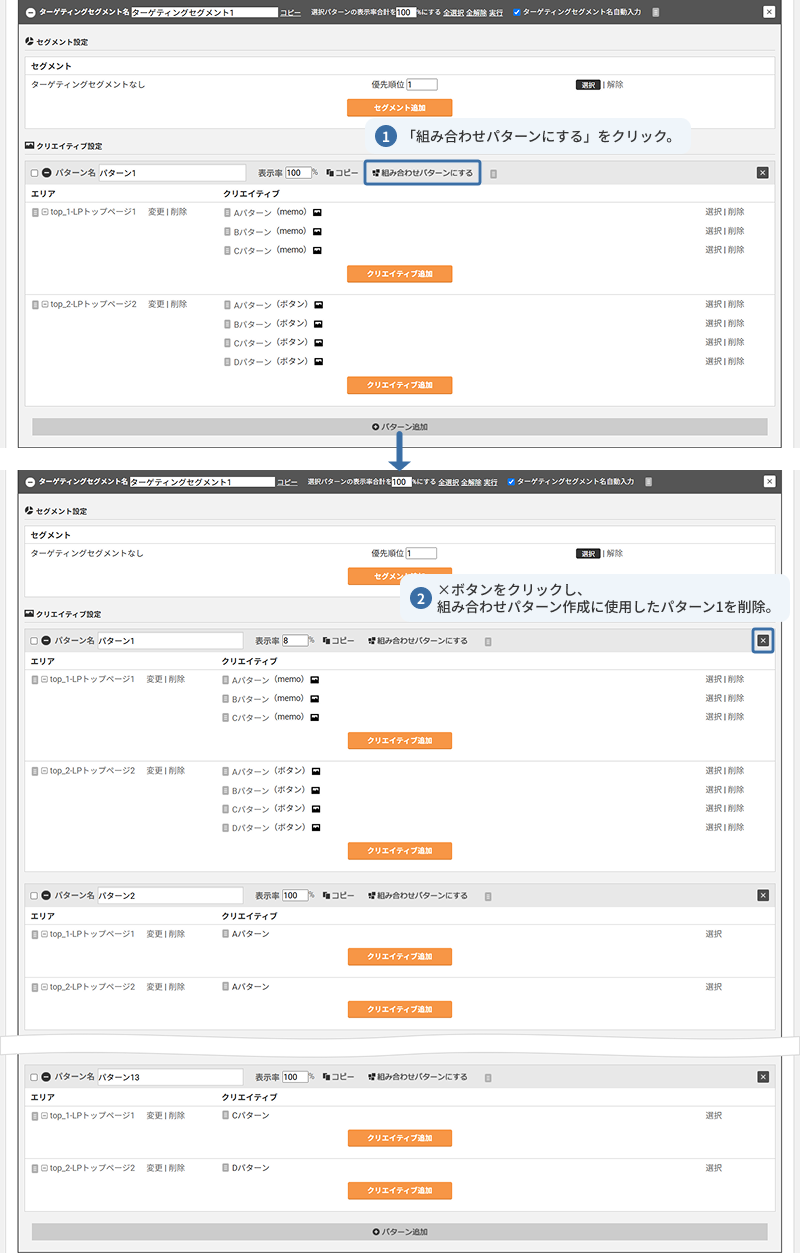This screenshot has width=800, height=1253.
Task: Focus パターン名 field containing パターン13
Action: pyautogui.click(x=169, y=1077)
